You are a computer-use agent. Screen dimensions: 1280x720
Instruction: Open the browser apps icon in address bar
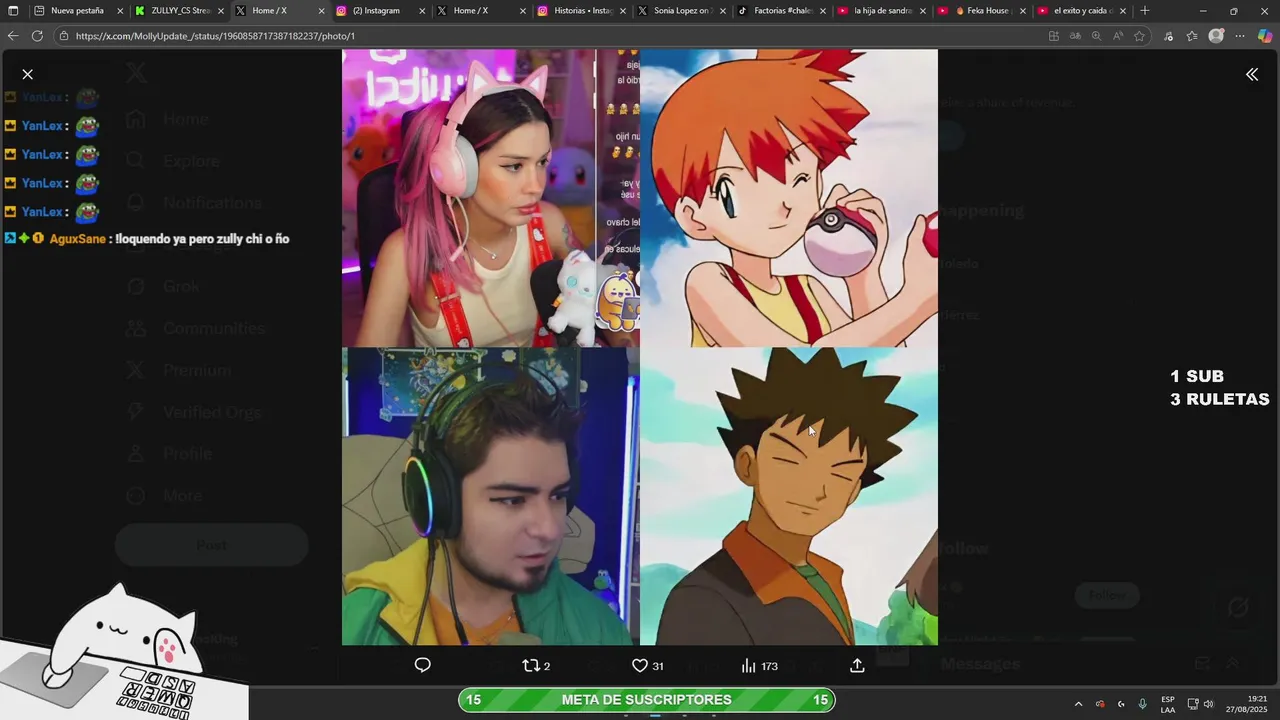pos(1054,36)
